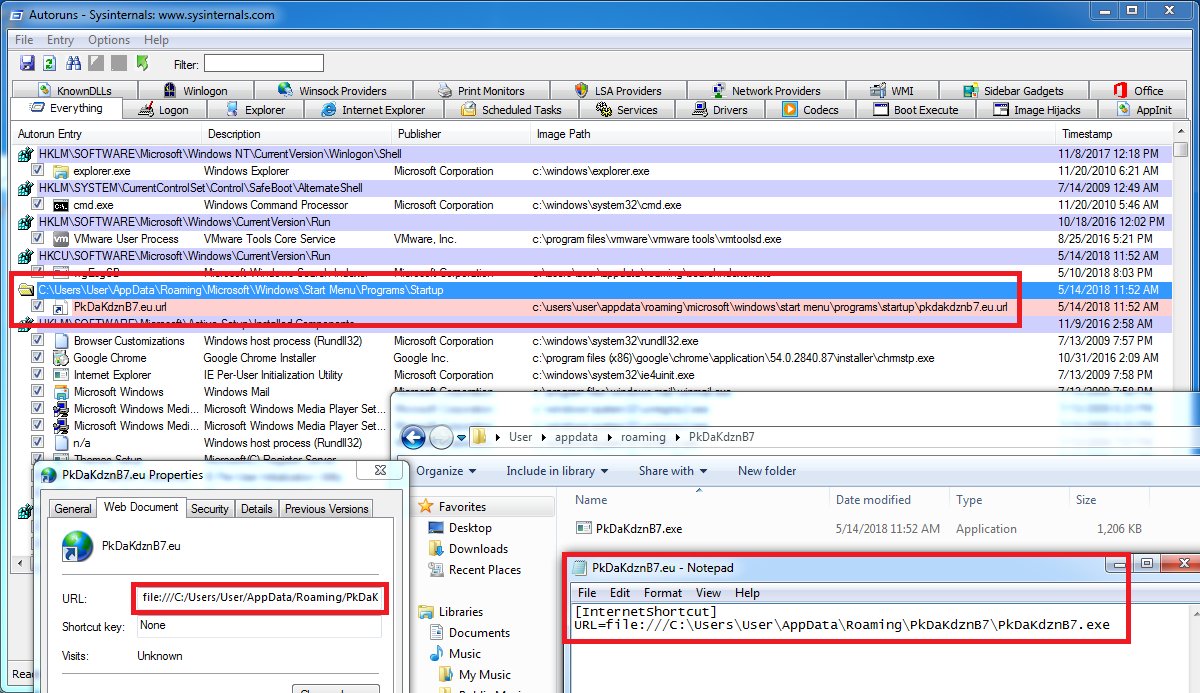Click the Startup folder icon in highlighted row
The height and width of the screenshot is (693, 1200).
[27, 290]
